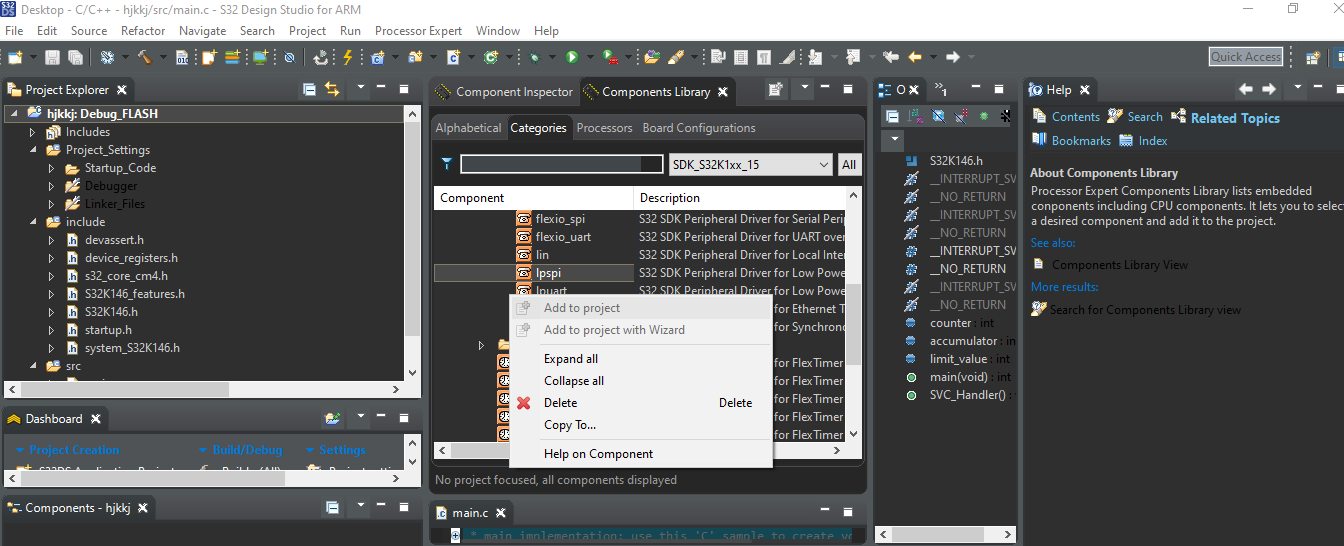The image size is (1344, 546).
Task: Switch to the Board Configurations tab
Action: tap(699, 128)
